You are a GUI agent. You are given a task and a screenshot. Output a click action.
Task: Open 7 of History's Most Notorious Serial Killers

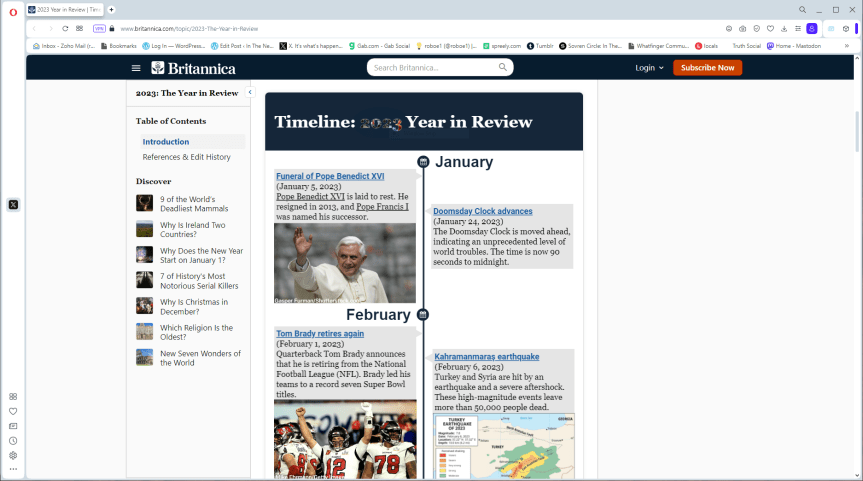click(x=199, y=281)
